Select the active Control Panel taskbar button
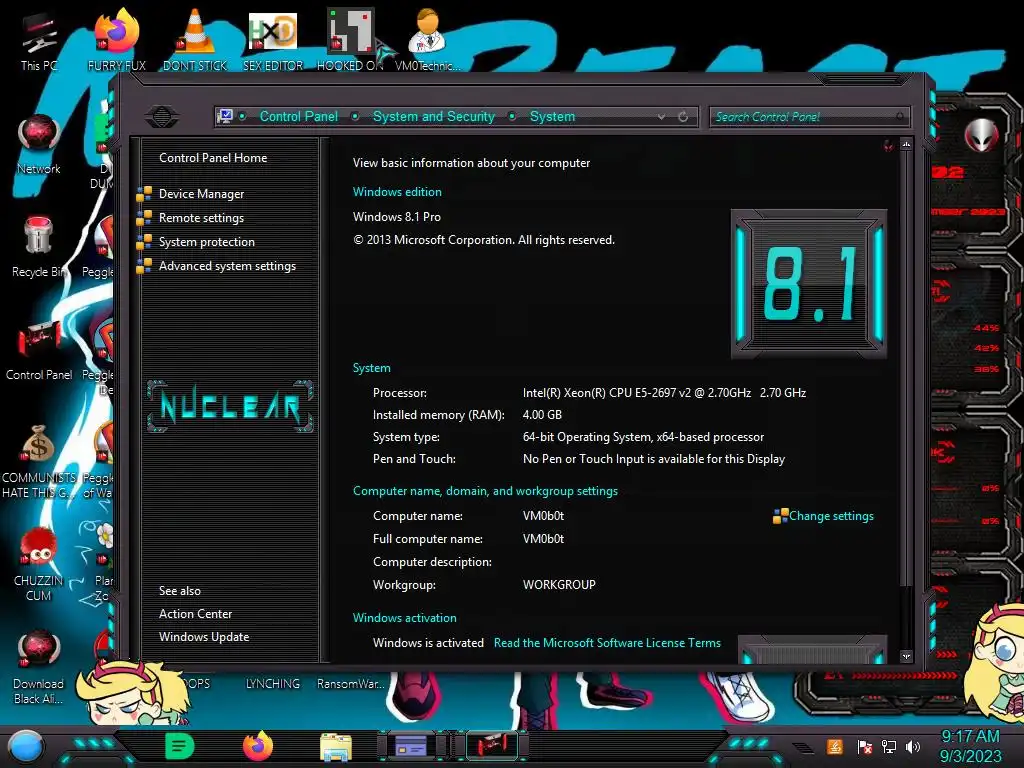The height and width of the screenshot is (768, 1024). point(491,746)
